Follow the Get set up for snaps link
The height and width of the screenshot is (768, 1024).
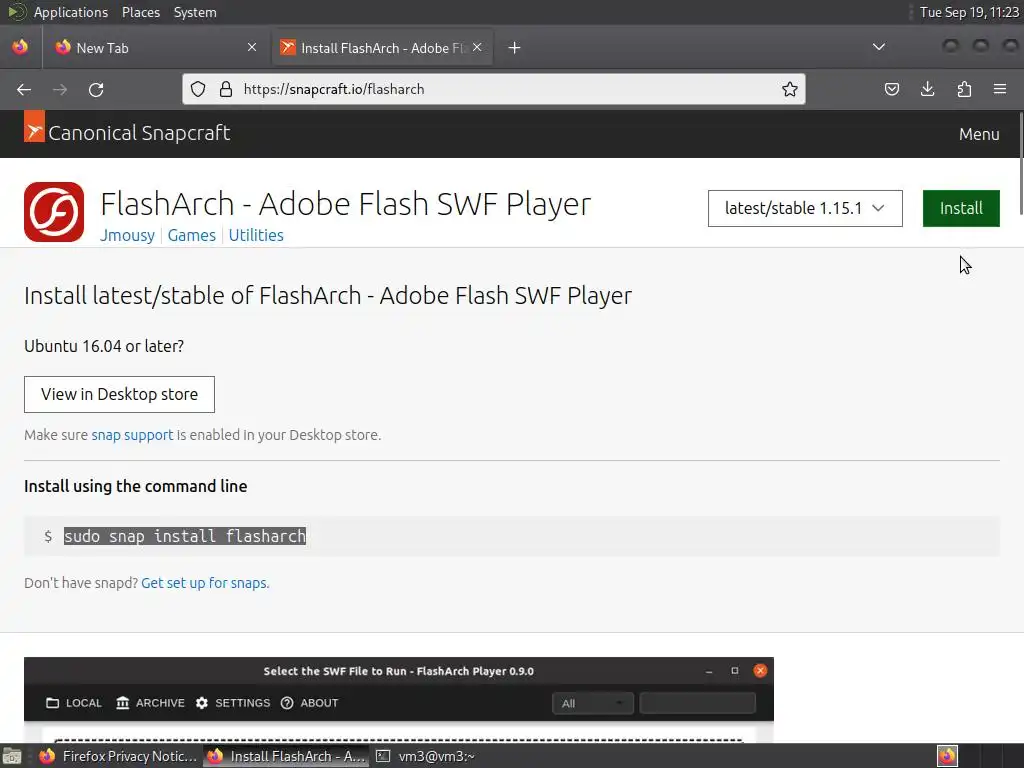205,583
